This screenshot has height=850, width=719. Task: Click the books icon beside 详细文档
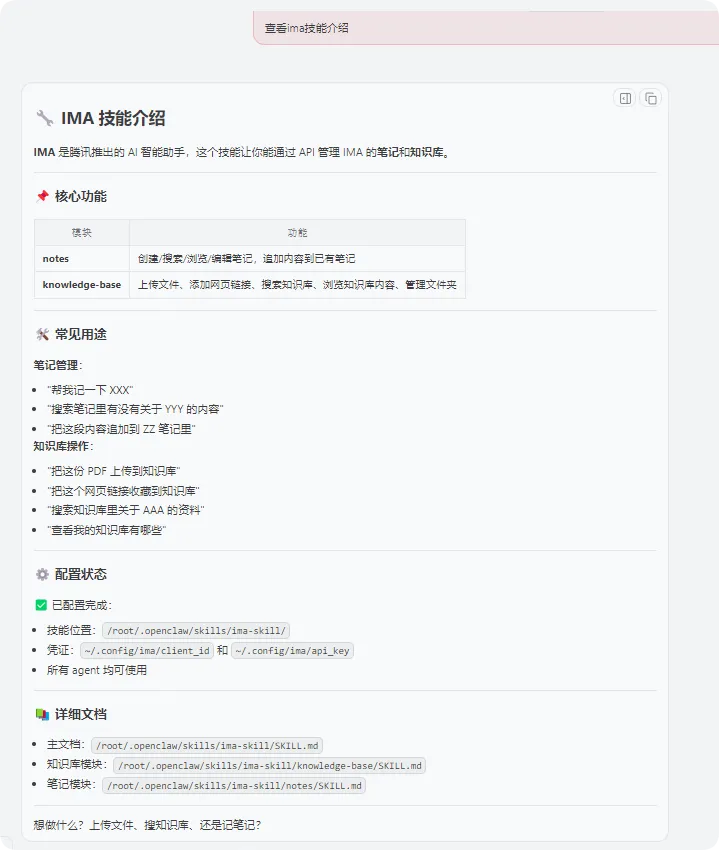coord(42,714)
